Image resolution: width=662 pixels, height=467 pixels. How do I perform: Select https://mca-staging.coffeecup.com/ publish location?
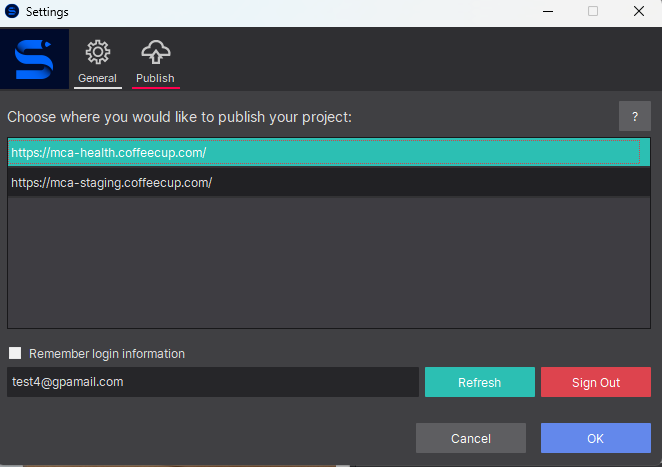pyautogui.click(x=328, y=182)
